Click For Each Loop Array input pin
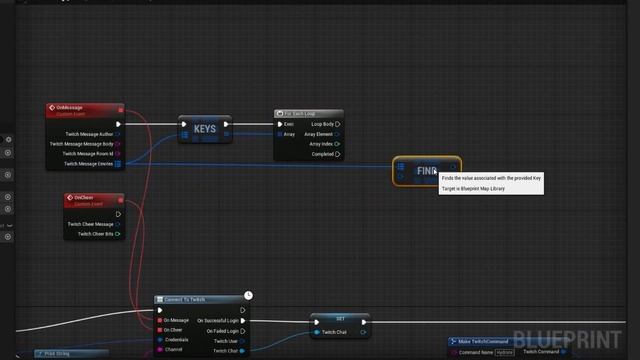This screenshot has width=640, height=360. pyautogui.click(x=280, y=134)
